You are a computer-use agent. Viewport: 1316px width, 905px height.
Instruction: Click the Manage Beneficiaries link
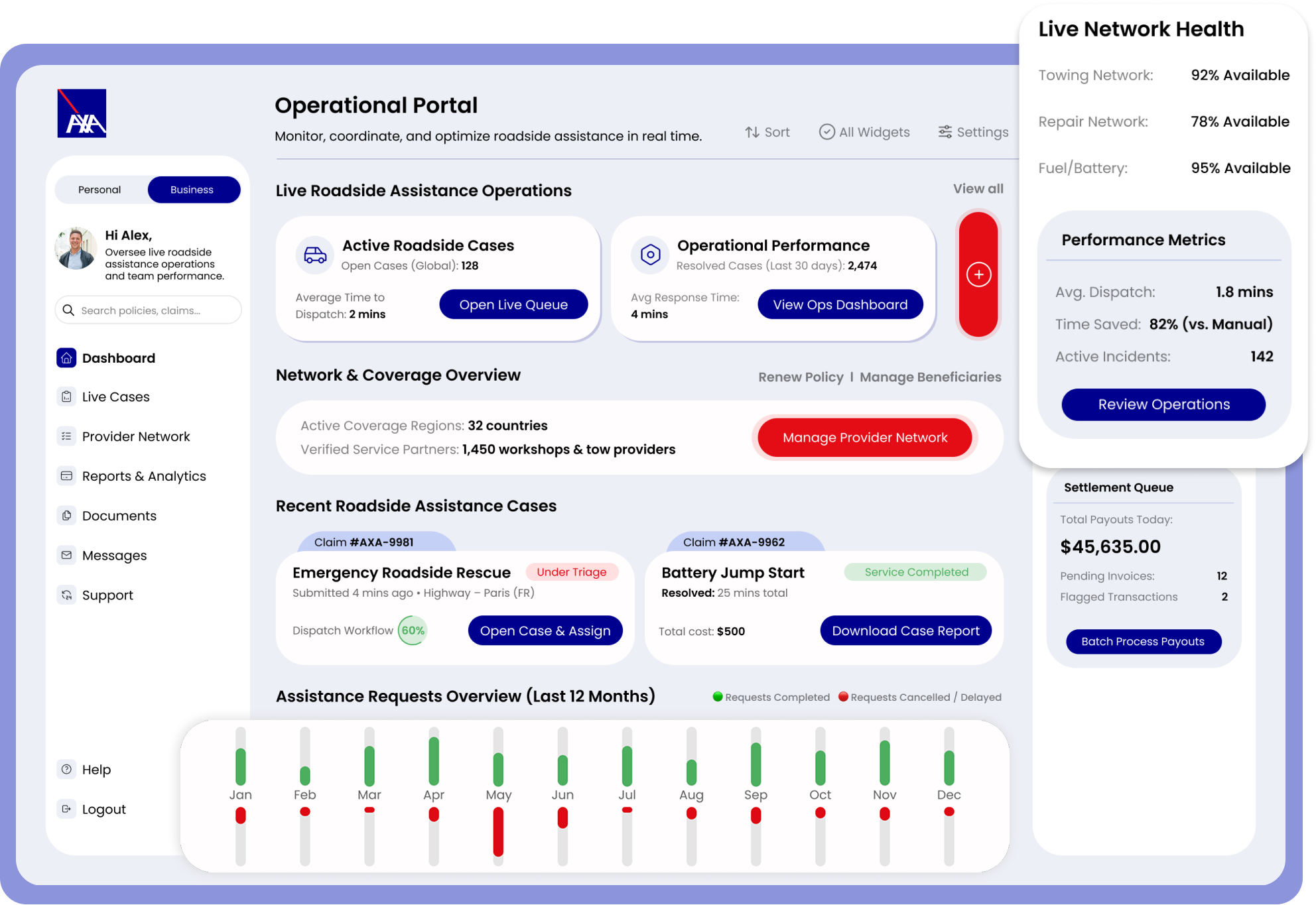coord(930,377)
